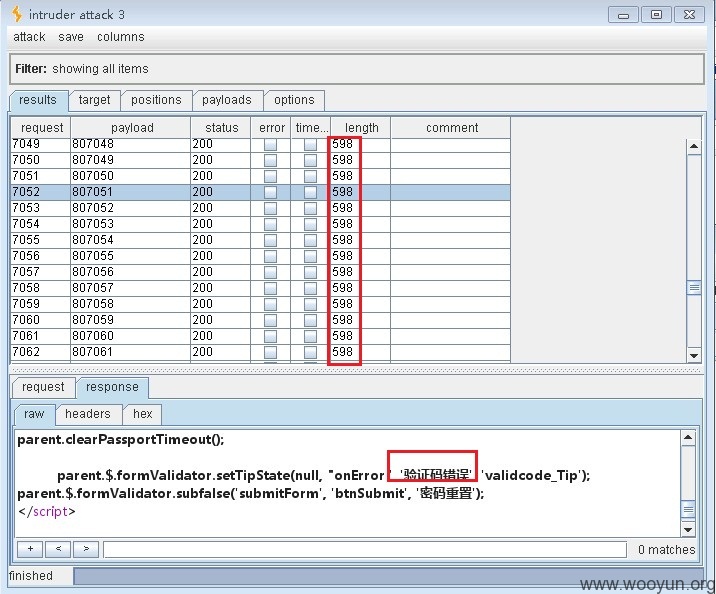The height and width of the screenshot is (594, 716).
Task: Open the columns menu
Action: 121,37
